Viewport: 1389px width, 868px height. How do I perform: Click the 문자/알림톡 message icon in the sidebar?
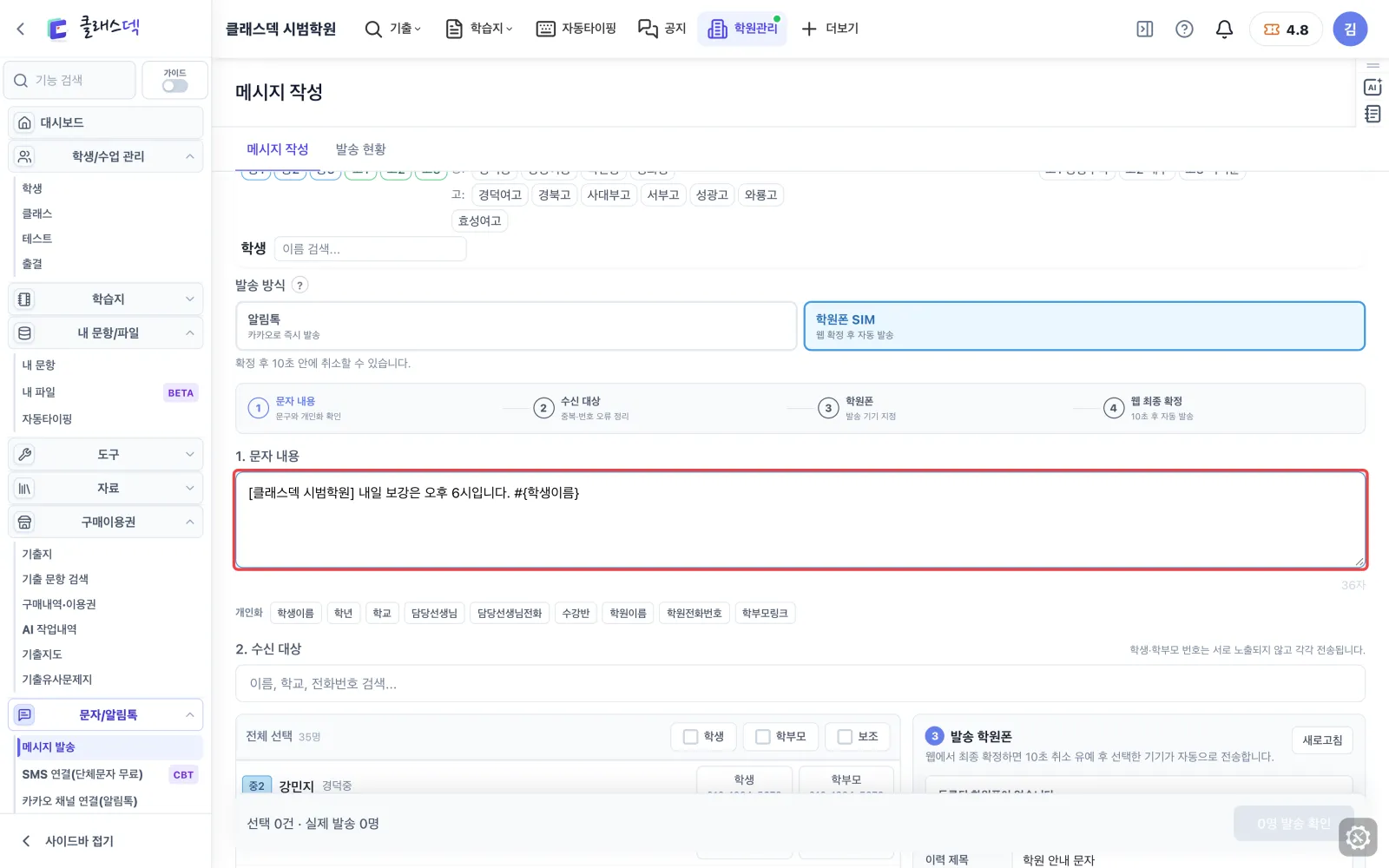click(25, 714)
